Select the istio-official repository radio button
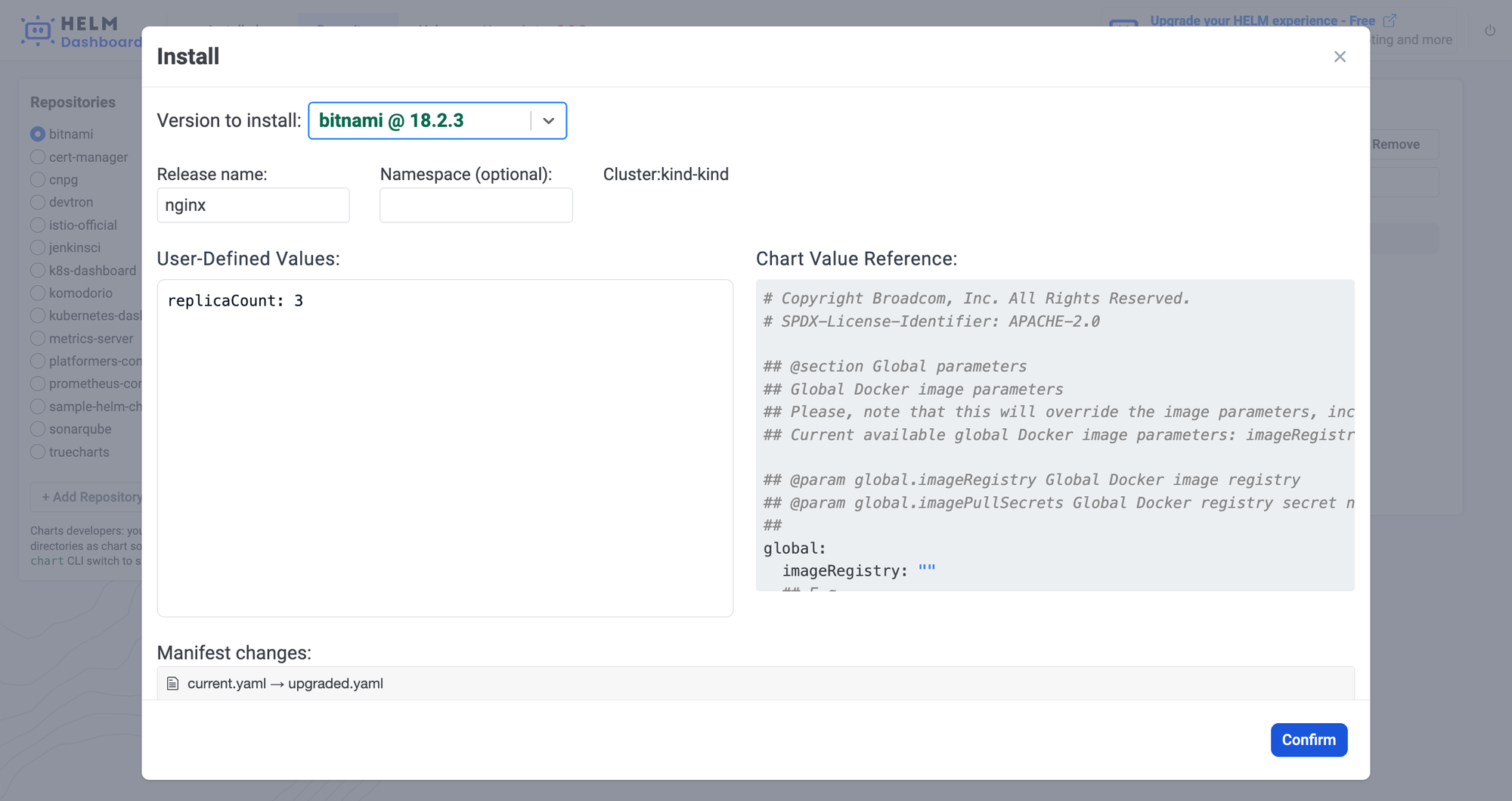The image size is (1512, 801). click(x=38, y=225)
